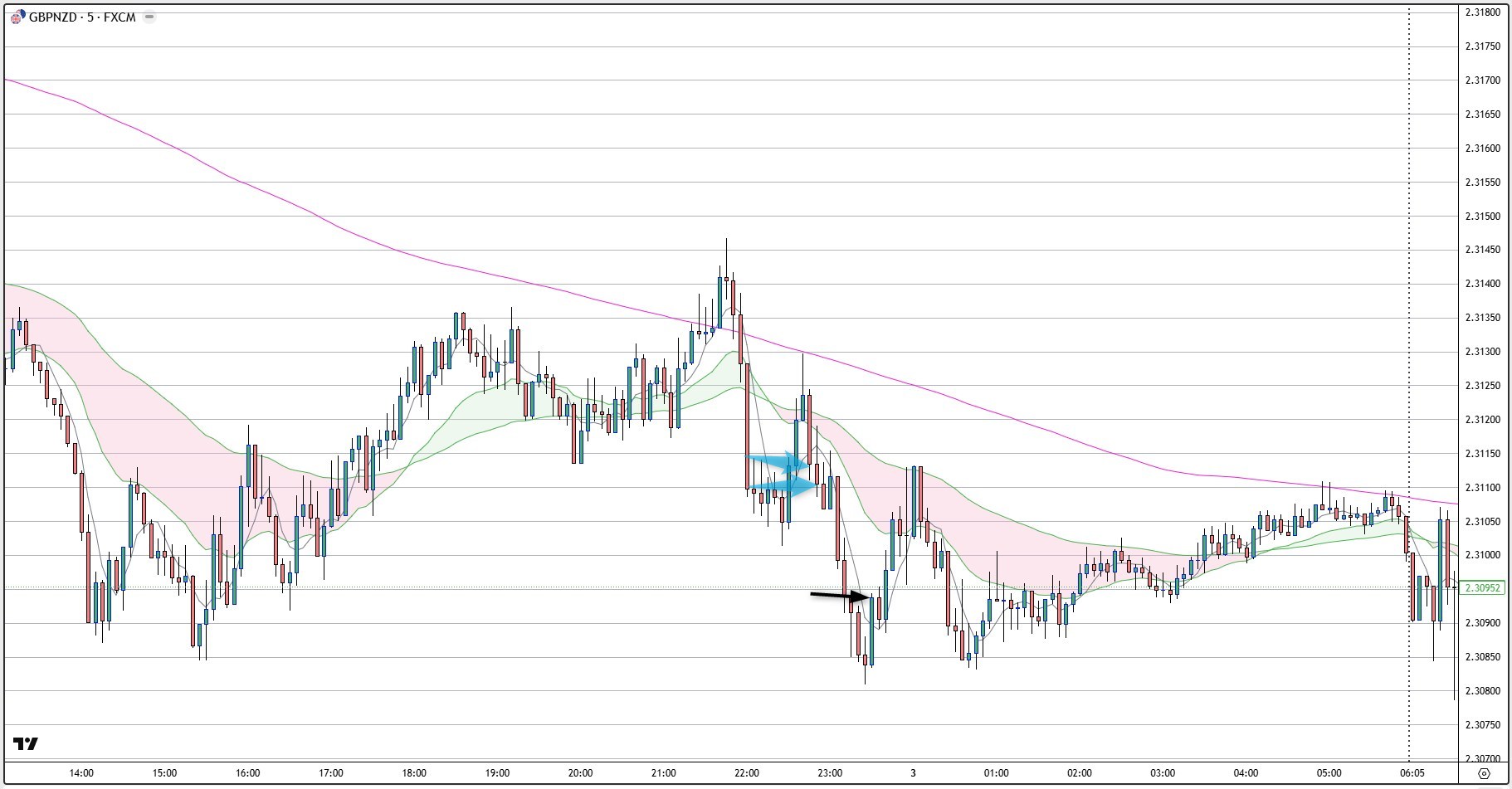This screenshot has height=789, width=1512.
Task: Click the TradingView logo watermark
Action: [26, 743]
